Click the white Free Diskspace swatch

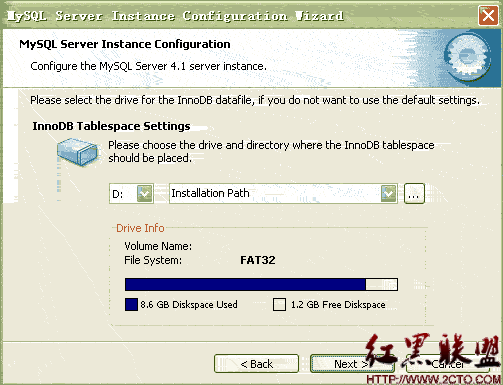279,305
